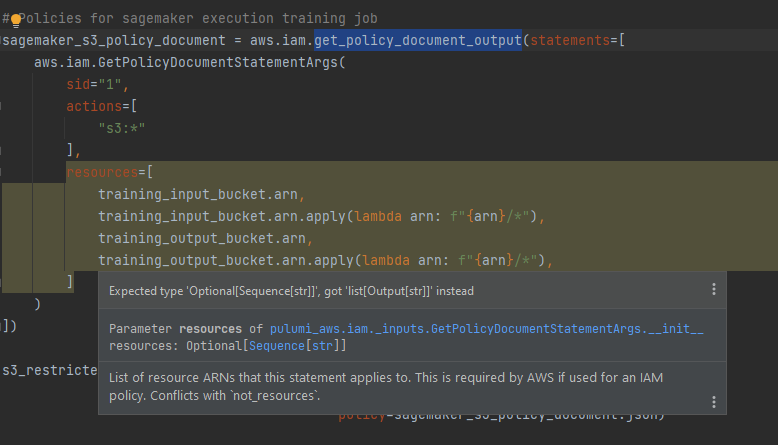The width and height of the screenshot is (778, 445).
Task: Click the comment about sagemaker execution training job
Action: [x=190, y=18]
